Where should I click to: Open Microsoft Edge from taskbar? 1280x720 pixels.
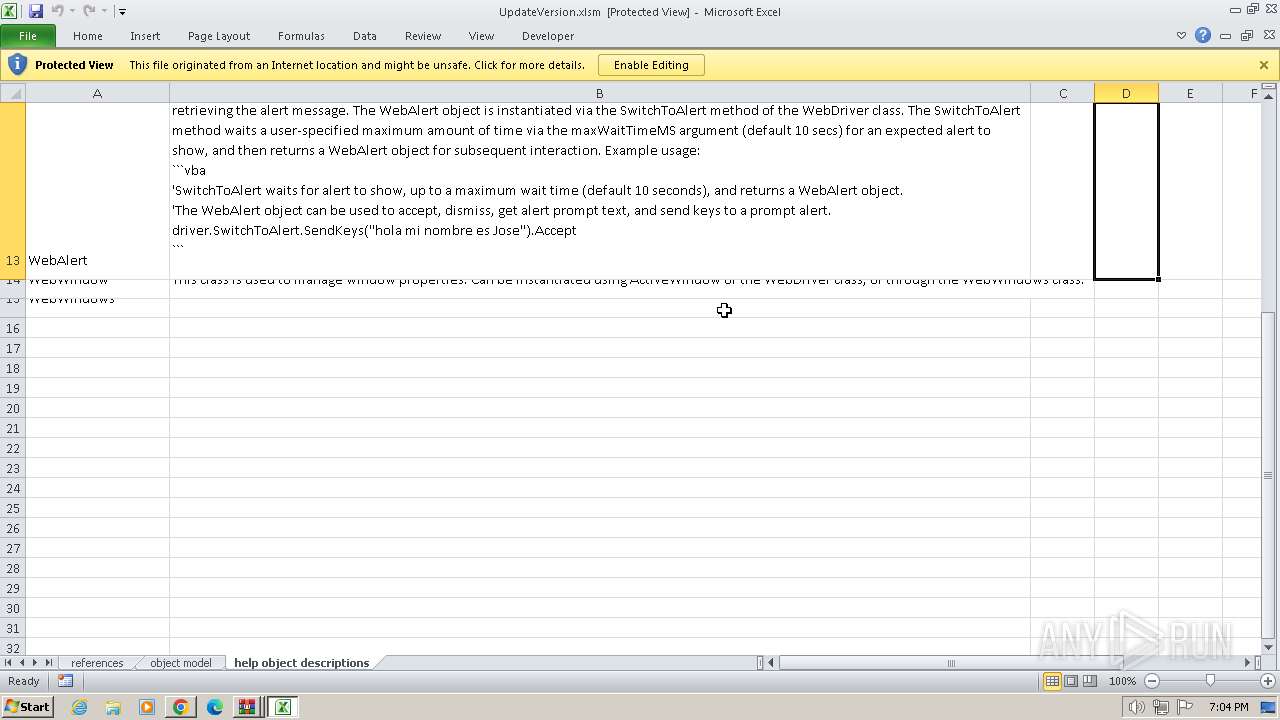tap(214, 707)
